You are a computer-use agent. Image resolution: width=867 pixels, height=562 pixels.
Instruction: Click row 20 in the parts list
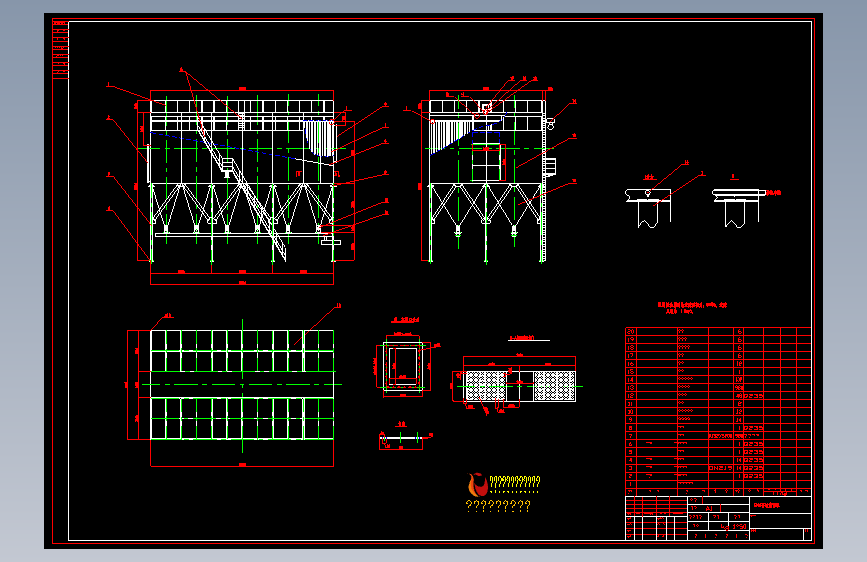pos(718,332)
